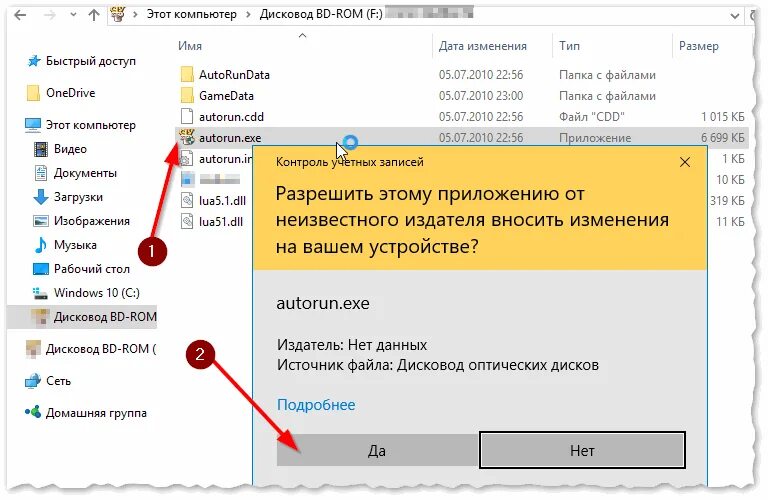Image resolution: width=768 pixels, height=500 pixels.
Task: Close the User Account Control dialog
Action: [x=685, y=162]
